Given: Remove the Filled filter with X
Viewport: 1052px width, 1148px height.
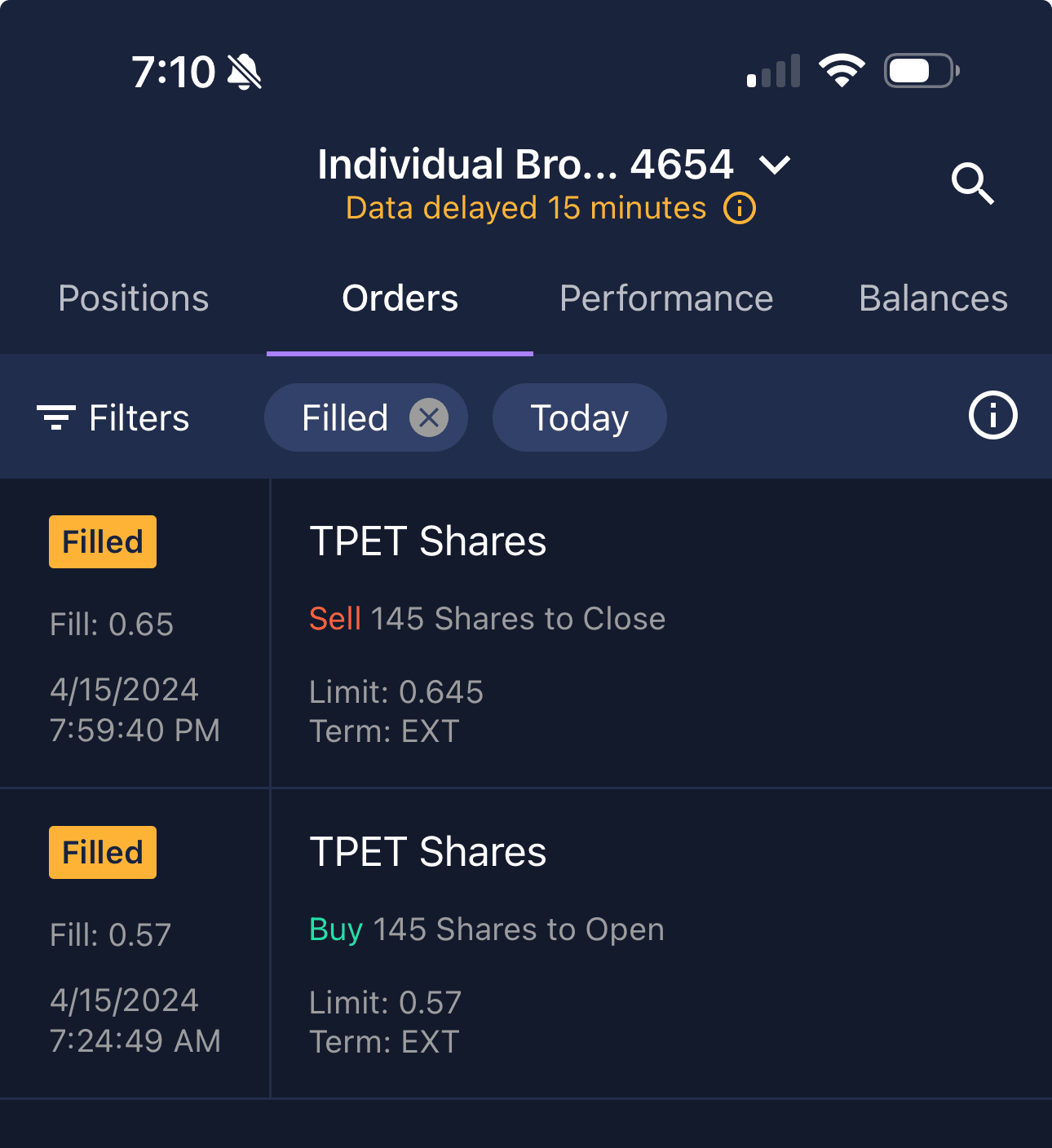Looking at the screenshot, I should pyautogui.click(x=429, y=418).
